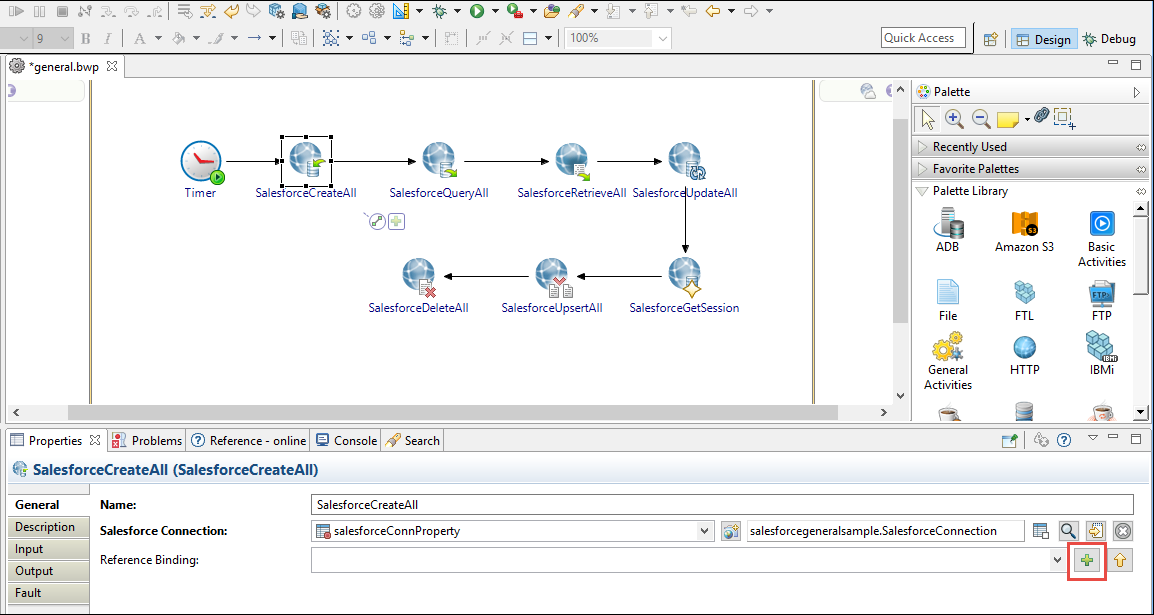Click the palette zoom in magnifier
Image resolution: width=1154 pixels, height=615 pixels.
(955, 118)
